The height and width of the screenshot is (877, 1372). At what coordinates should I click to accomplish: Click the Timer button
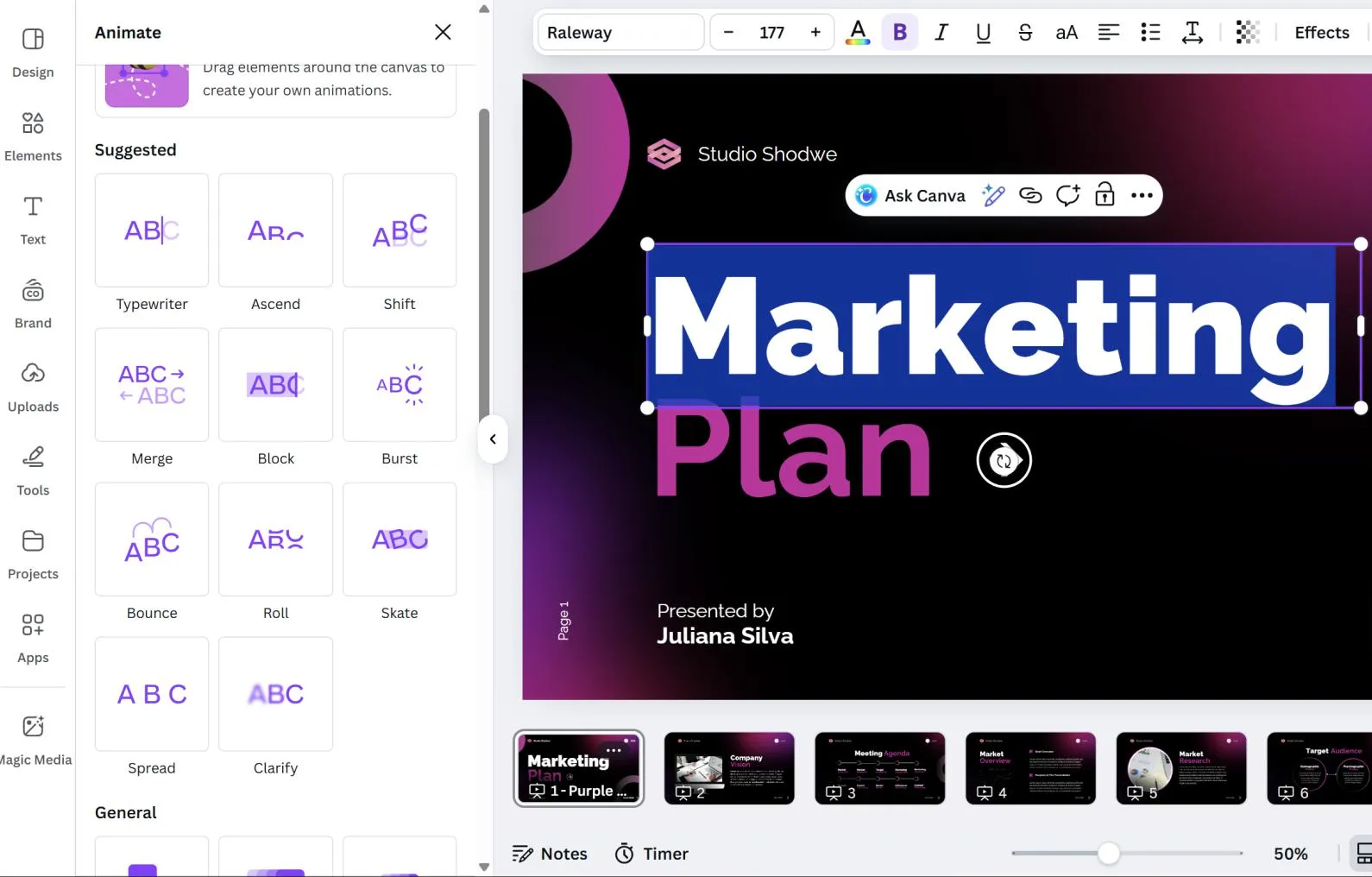click(651, 854)
